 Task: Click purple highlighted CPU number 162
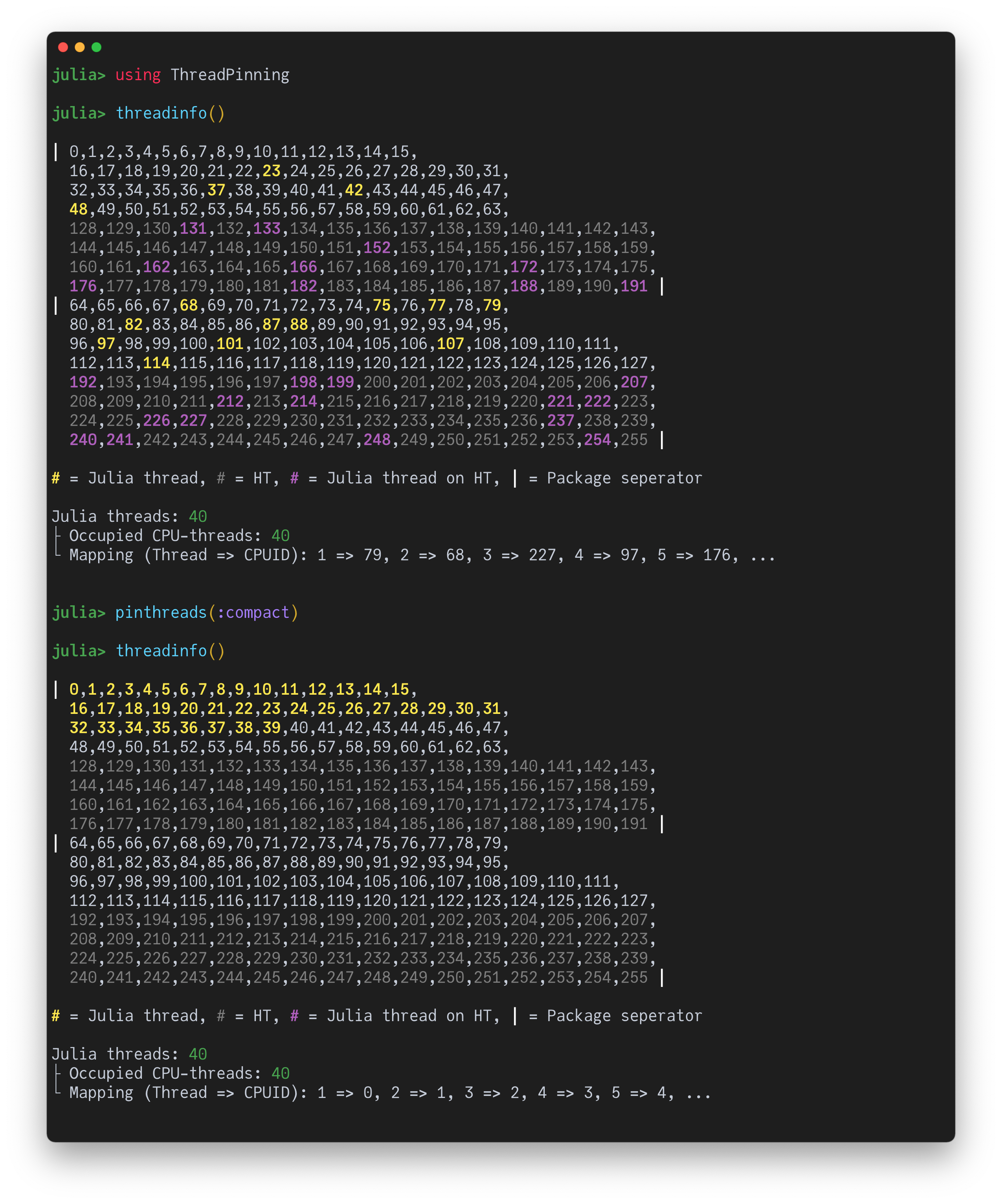coord(157,267)
